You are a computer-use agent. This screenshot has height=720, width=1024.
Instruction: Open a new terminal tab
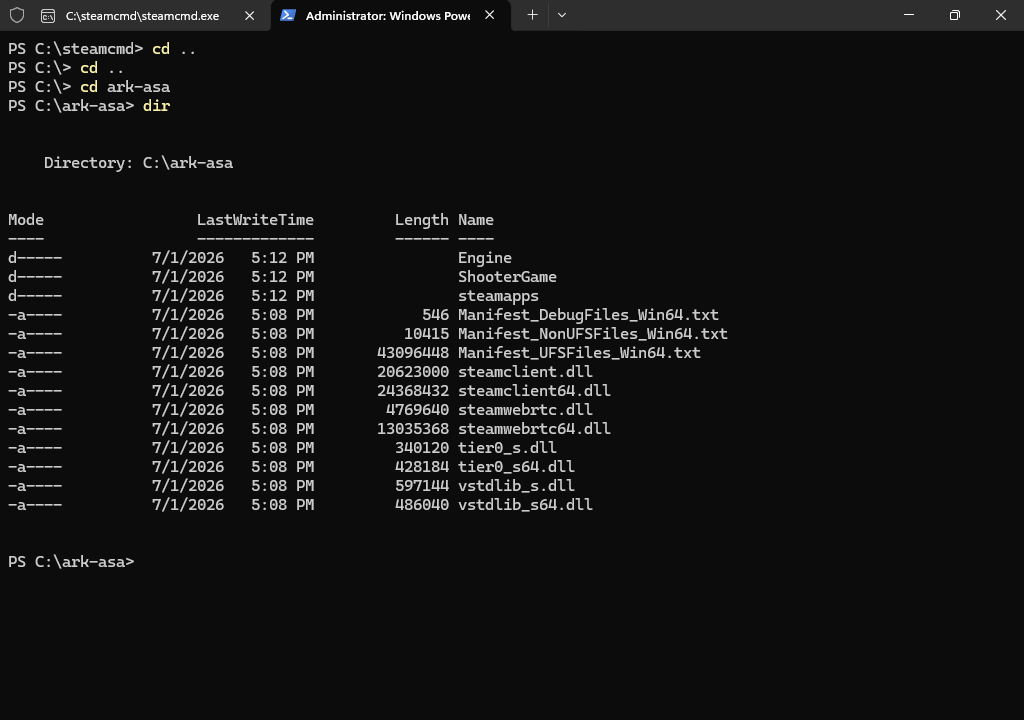click(x=532, y=14)
